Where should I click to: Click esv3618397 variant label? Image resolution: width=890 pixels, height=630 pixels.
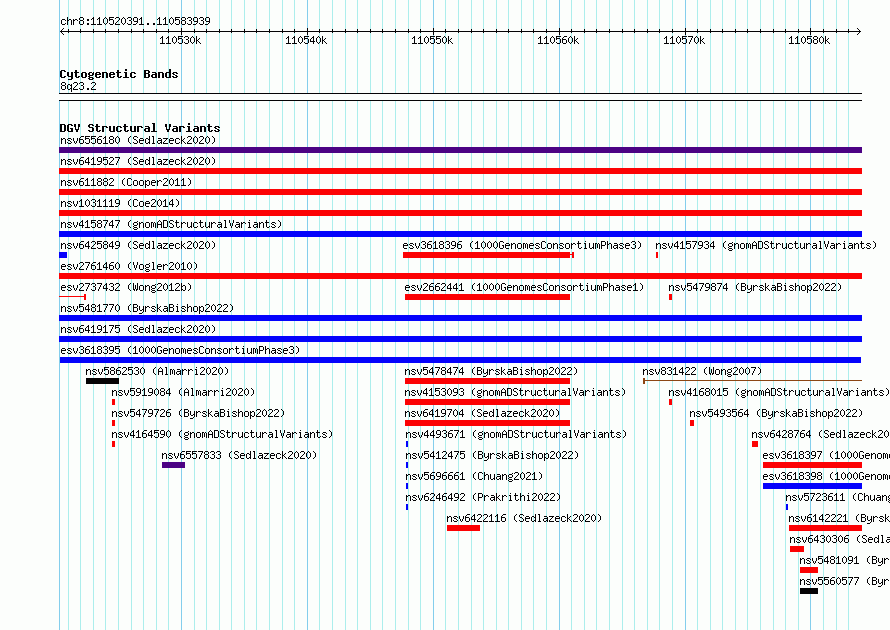(x=826, y=455)
